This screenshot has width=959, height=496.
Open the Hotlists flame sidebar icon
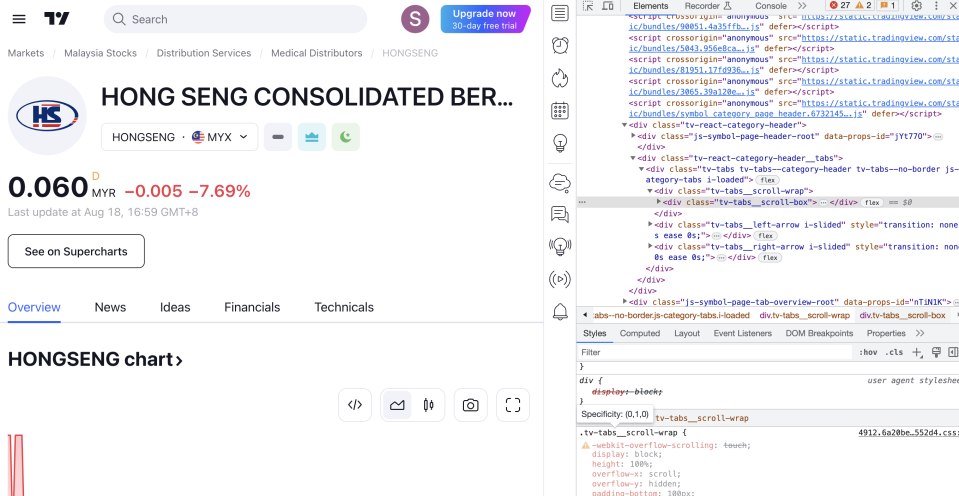(560, 78)
